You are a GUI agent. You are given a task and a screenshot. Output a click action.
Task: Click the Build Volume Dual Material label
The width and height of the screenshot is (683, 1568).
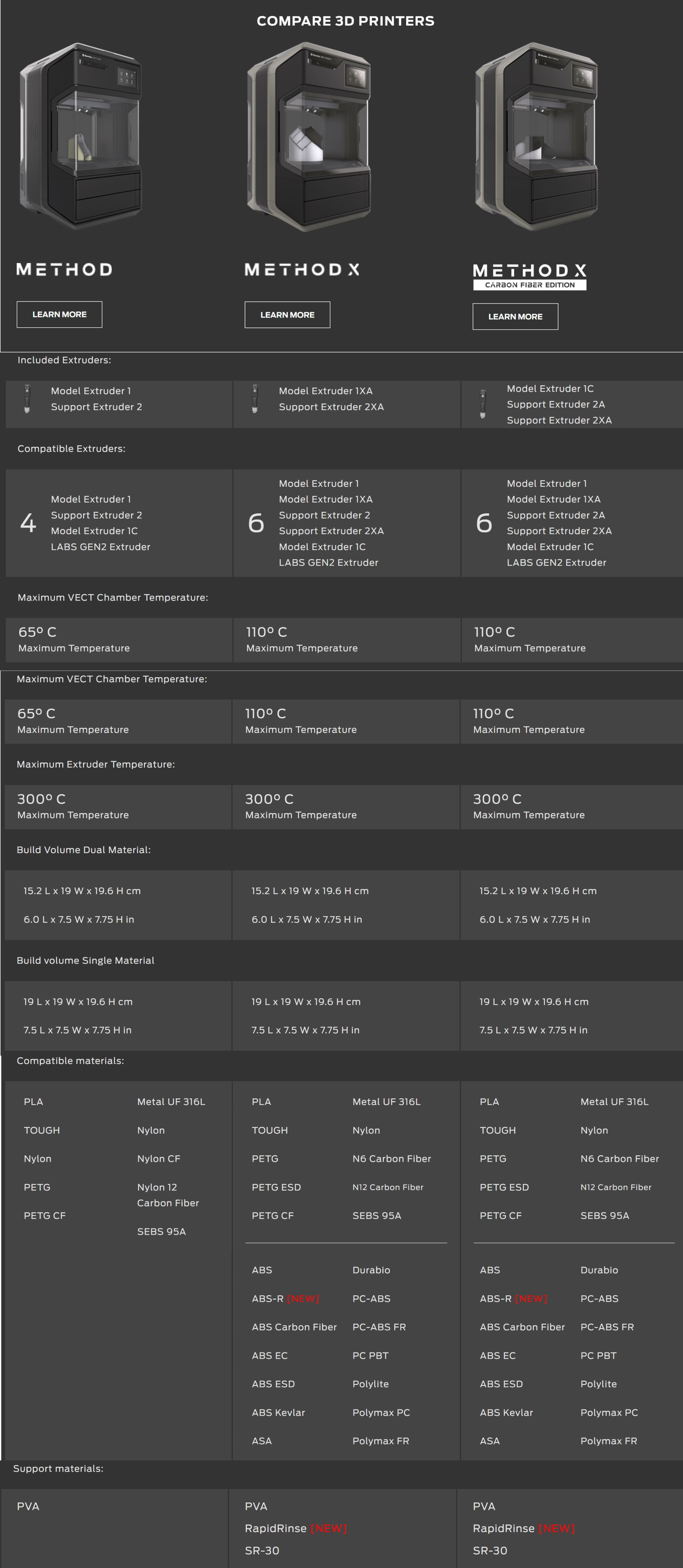(x=83, y=850)
